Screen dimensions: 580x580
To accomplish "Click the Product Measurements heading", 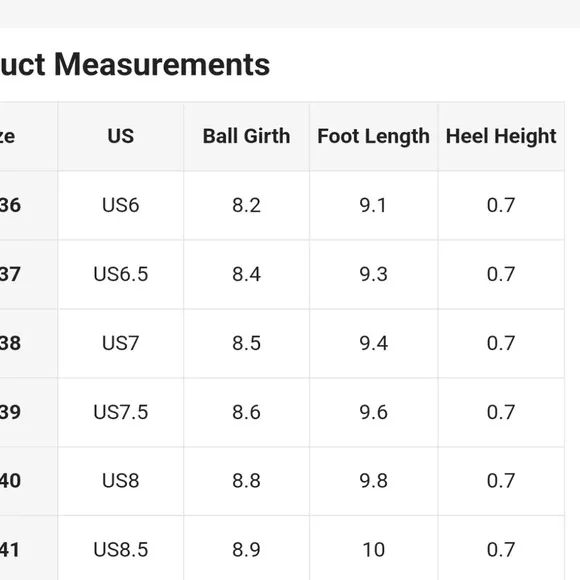I will (135, 64).
